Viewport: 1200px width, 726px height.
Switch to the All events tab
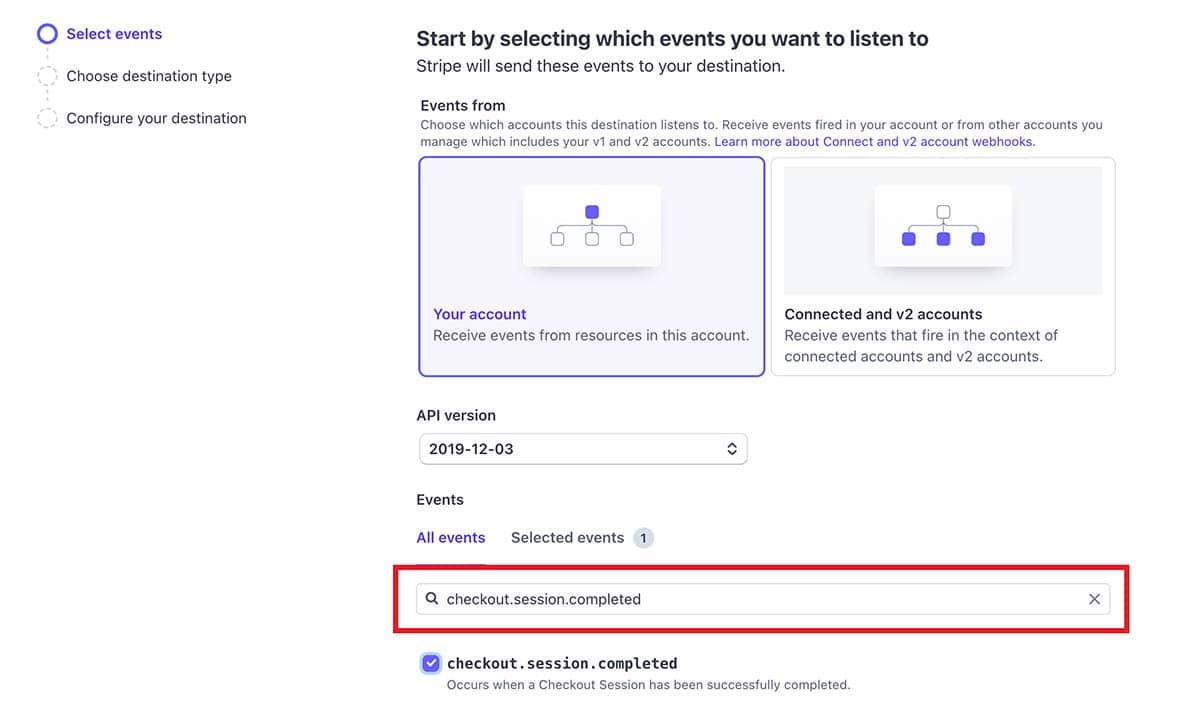coord(450,537)
